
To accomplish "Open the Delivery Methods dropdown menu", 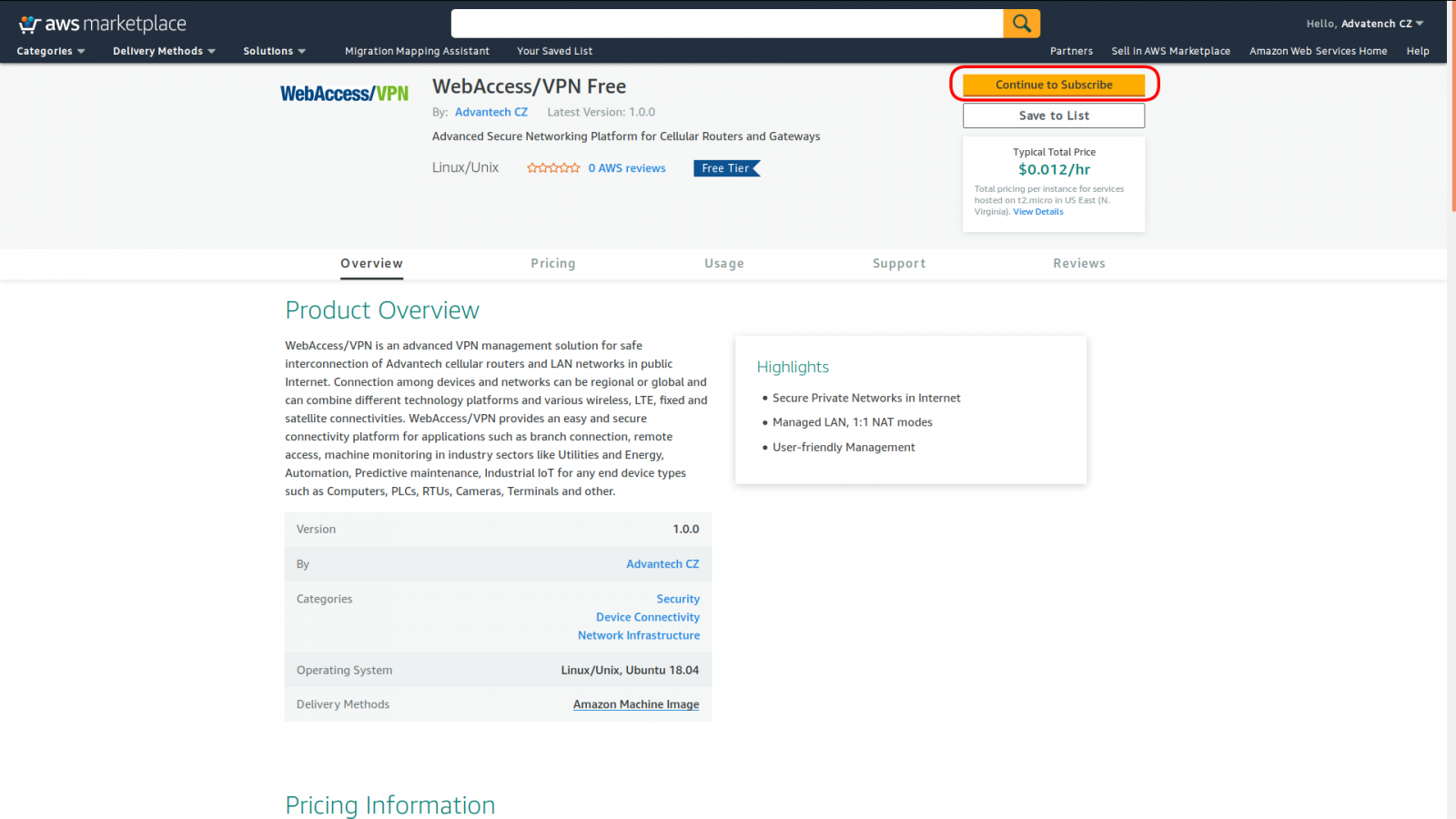I will (164, 51).
